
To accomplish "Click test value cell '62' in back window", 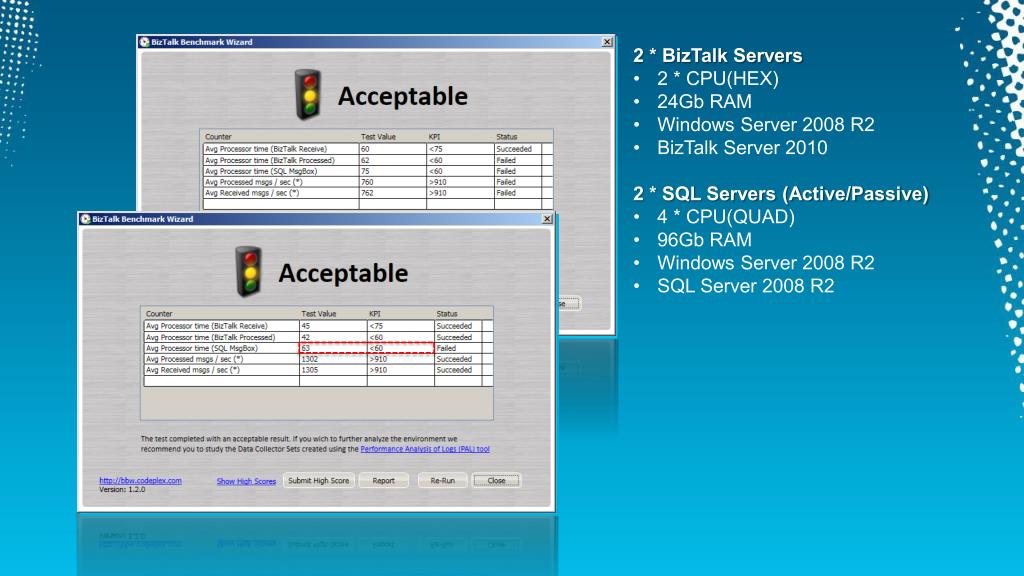I will pyautogui.click(x=392, y=160).
